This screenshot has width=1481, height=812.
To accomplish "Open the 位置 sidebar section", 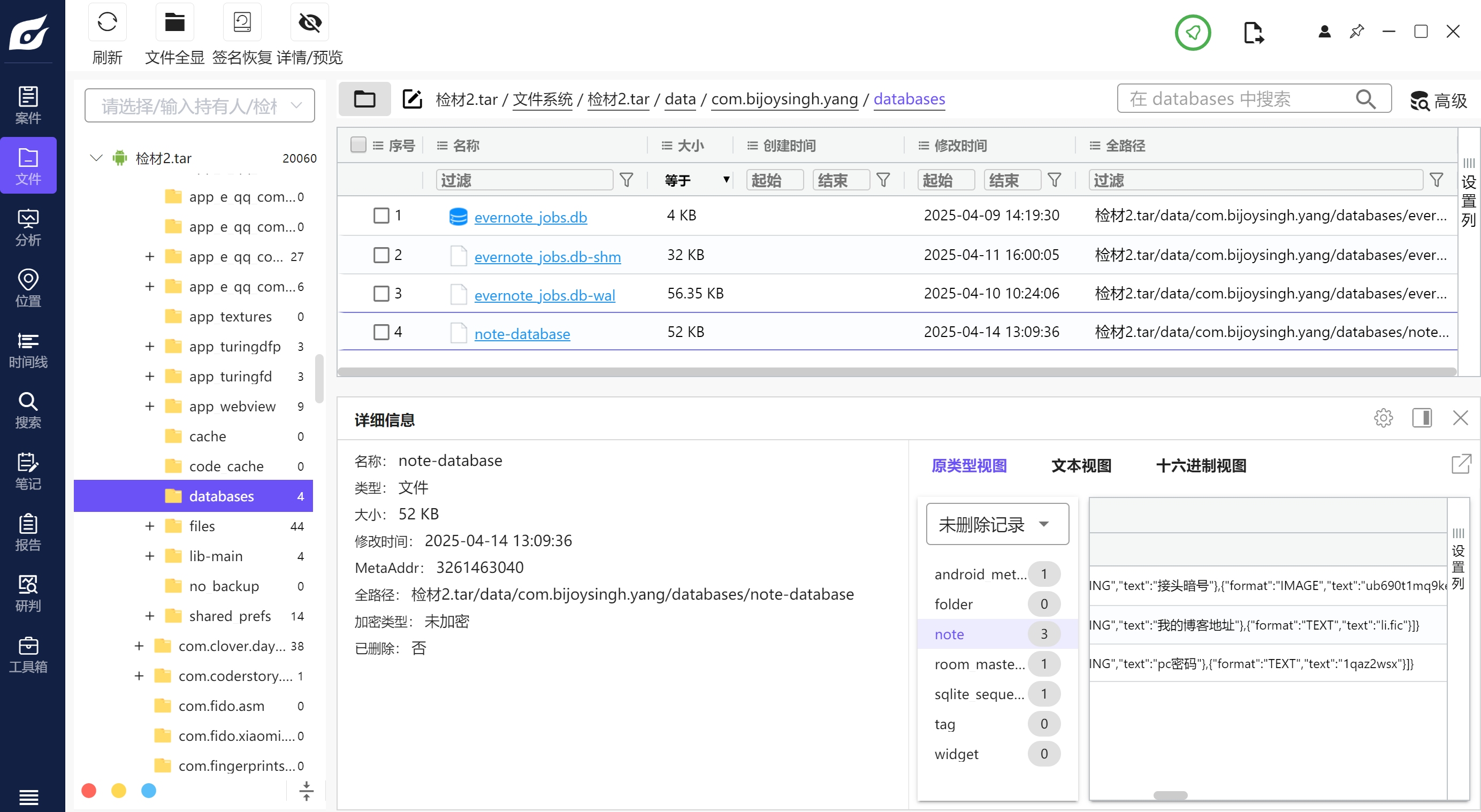I will pyautogui.click(x=28, y=288).
